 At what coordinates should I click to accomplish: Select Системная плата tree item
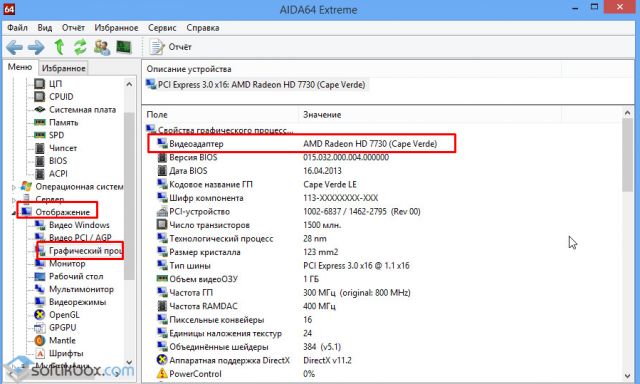pyautogui.click(x=82, y=109)
